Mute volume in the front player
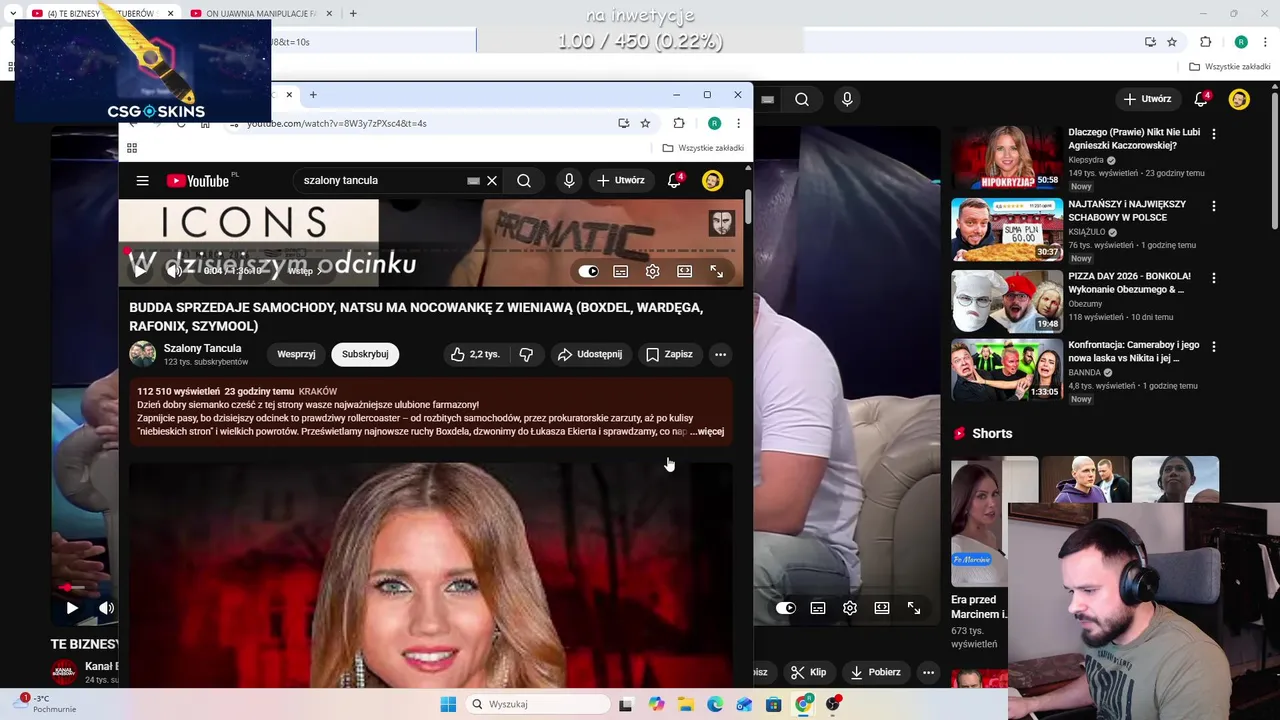The height and width of the screenshot is (720, 1280). coord(174,271)
